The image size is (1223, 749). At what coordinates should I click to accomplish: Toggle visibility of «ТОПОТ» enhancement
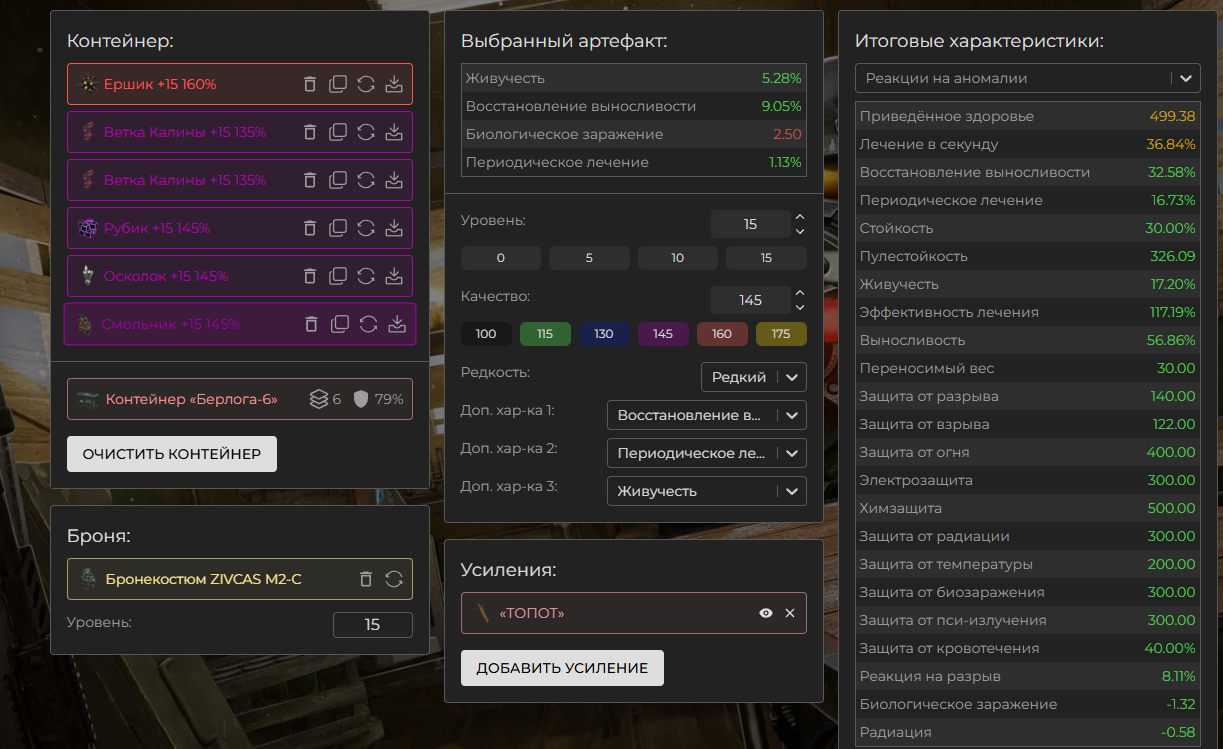click(x=766, y=613)
